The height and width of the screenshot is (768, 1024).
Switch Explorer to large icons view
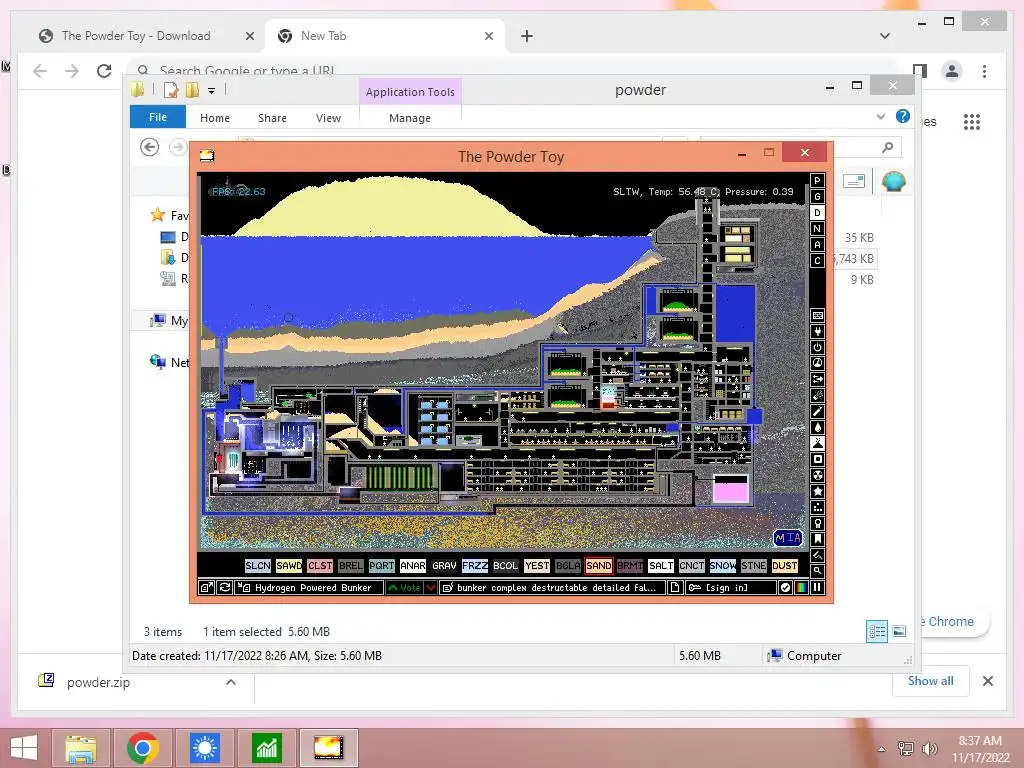(899, 632)
